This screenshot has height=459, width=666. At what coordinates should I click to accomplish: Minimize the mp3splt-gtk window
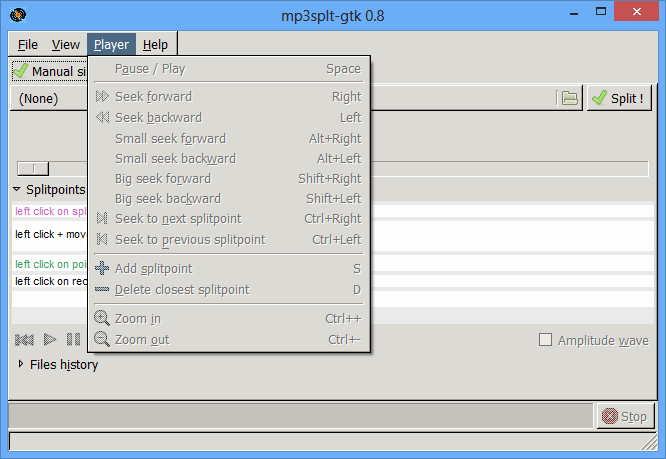[574, 13]
